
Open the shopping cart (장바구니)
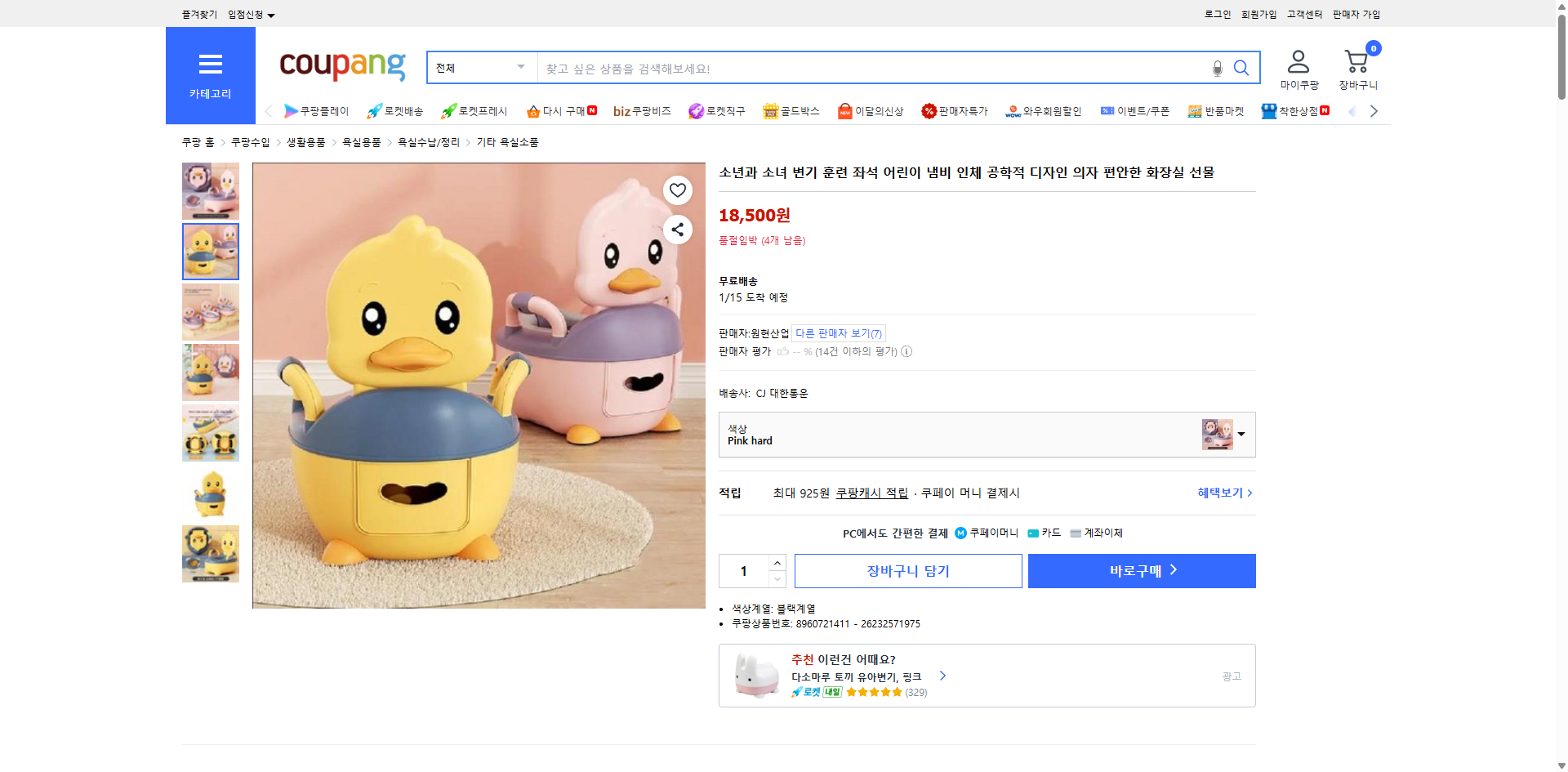pos(1356,61)
